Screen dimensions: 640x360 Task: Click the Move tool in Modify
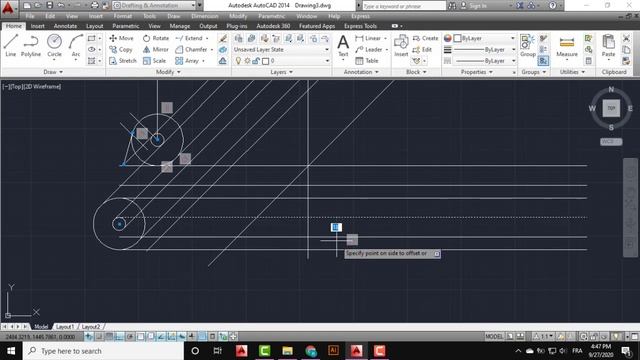122,38
